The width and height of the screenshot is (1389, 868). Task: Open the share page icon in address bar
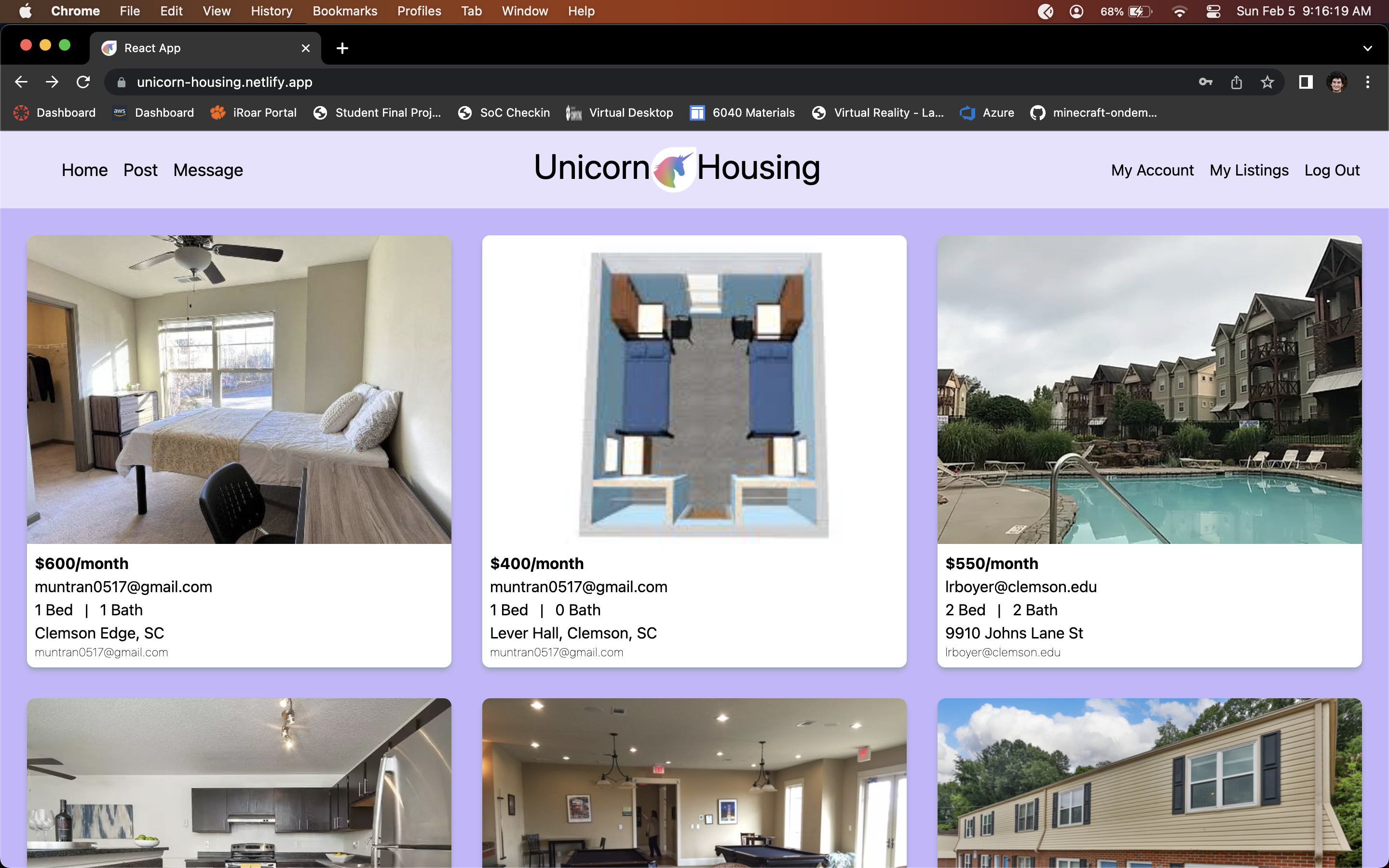tap(1236, 82)
